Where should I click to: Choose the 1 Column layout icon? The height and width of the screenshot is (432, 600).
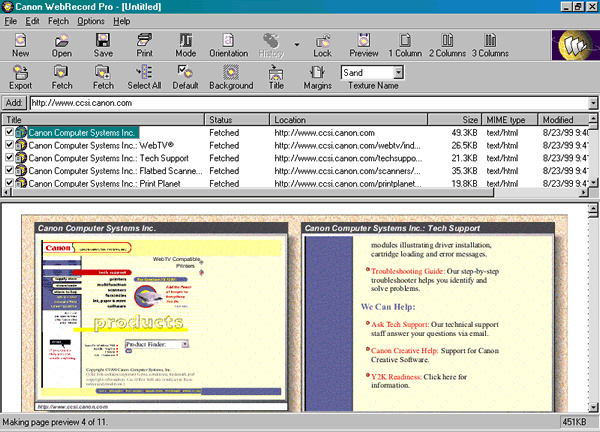pos(405,45)
